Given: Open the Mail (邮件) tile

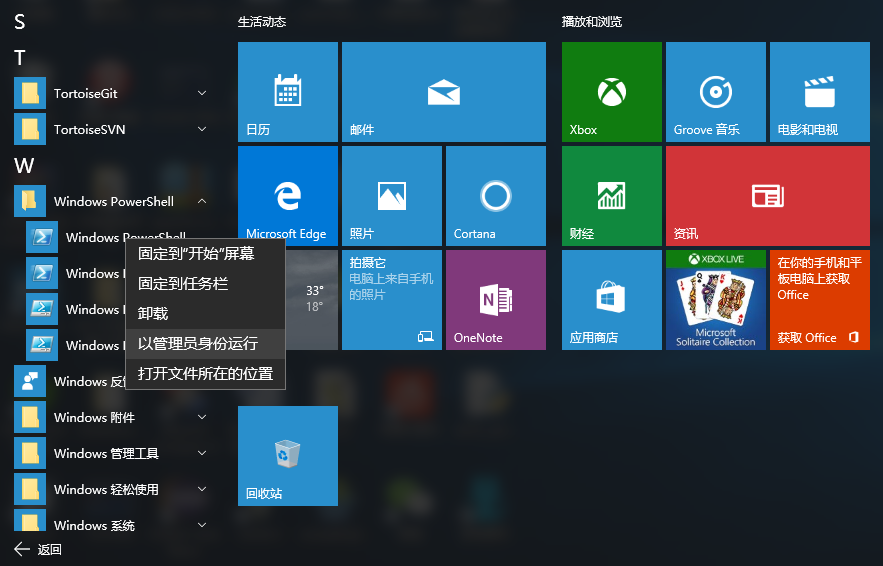Looking at the screenshot, I should pos(444,92).
